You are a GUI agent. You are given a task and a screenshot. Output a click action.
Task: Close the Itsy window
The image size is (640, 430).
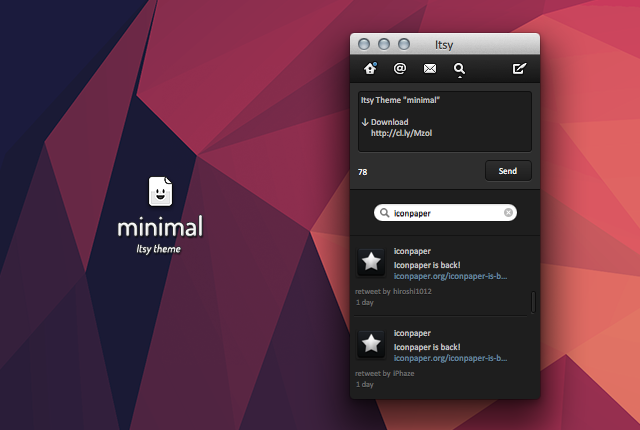click(x=364, y=44)
